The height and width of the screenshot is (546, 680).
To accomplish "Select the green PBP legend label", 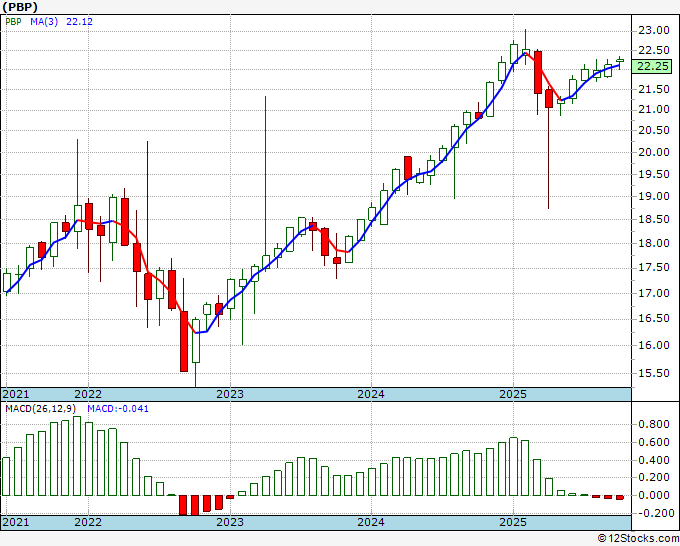I will [x=13, y=21].
